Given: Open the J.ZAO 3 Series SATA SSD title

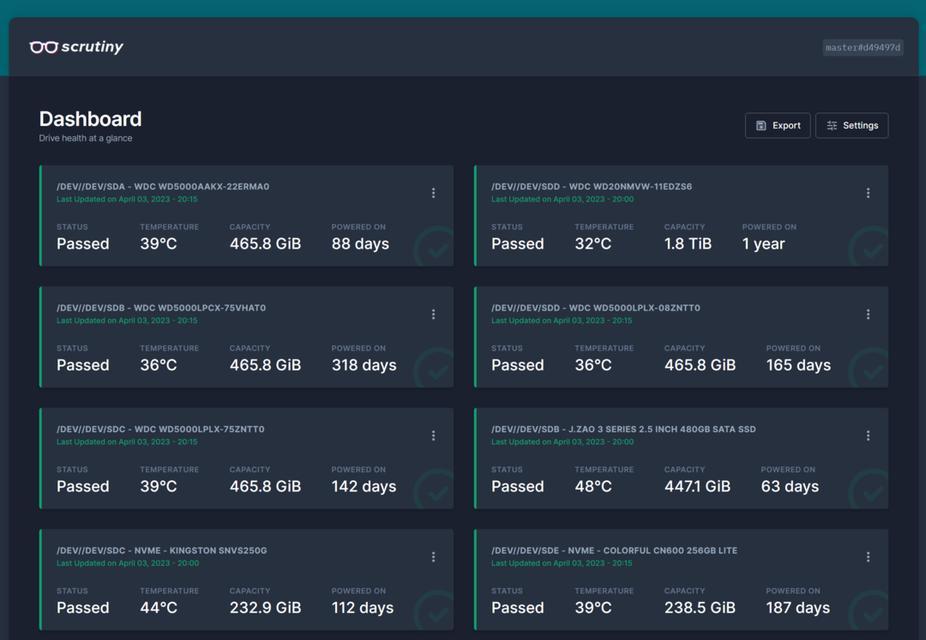Looking at the screenshot, I should [x=624, y=429].
